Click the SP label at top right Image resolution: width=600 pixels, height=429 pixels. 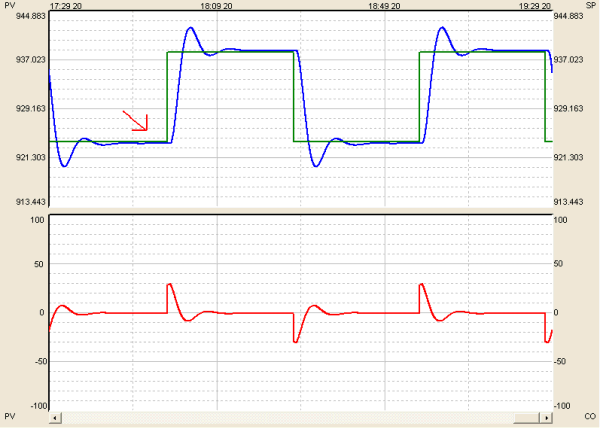[x=590, y=5]
